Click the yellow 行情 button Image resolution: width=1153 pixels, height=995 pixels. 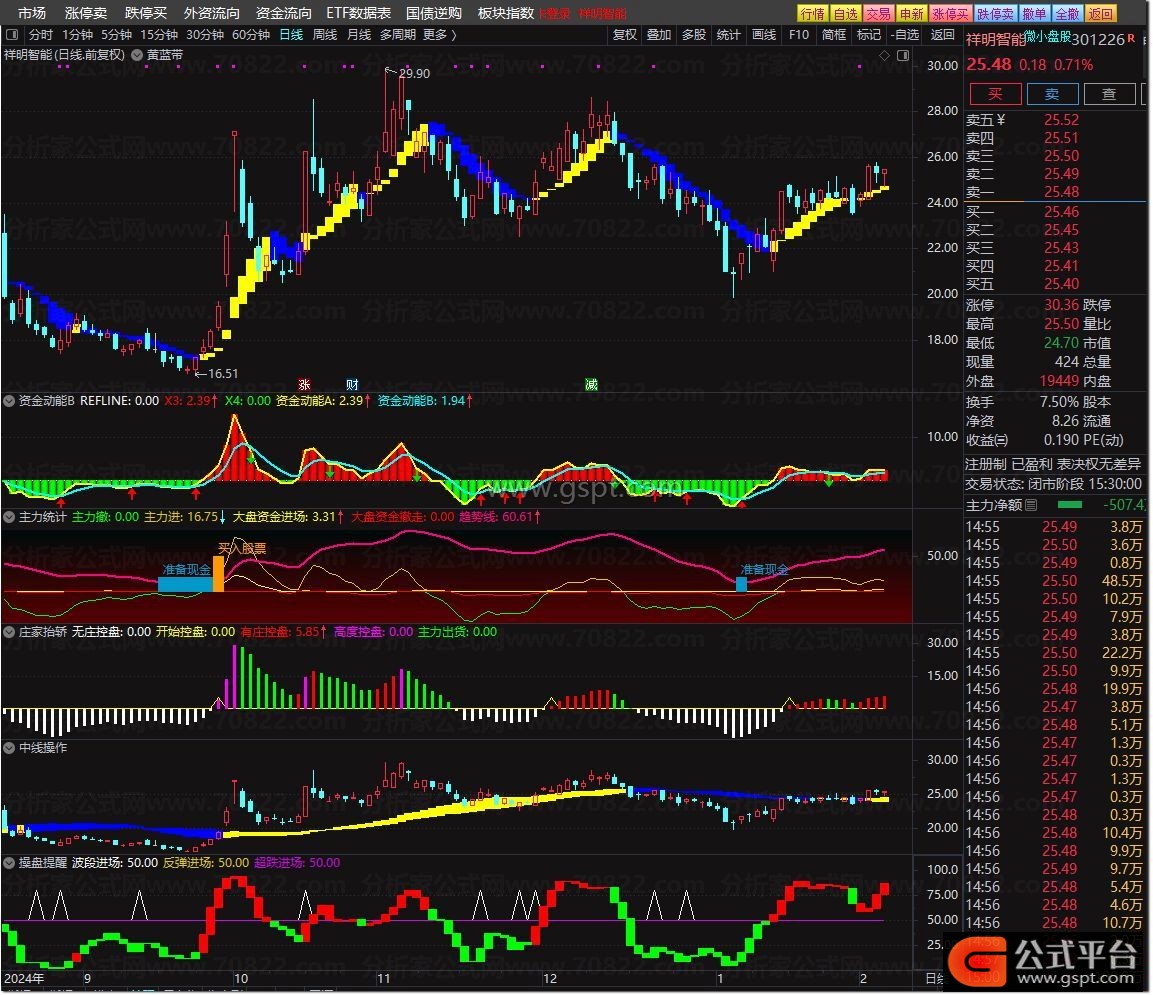tap(813, 13)
